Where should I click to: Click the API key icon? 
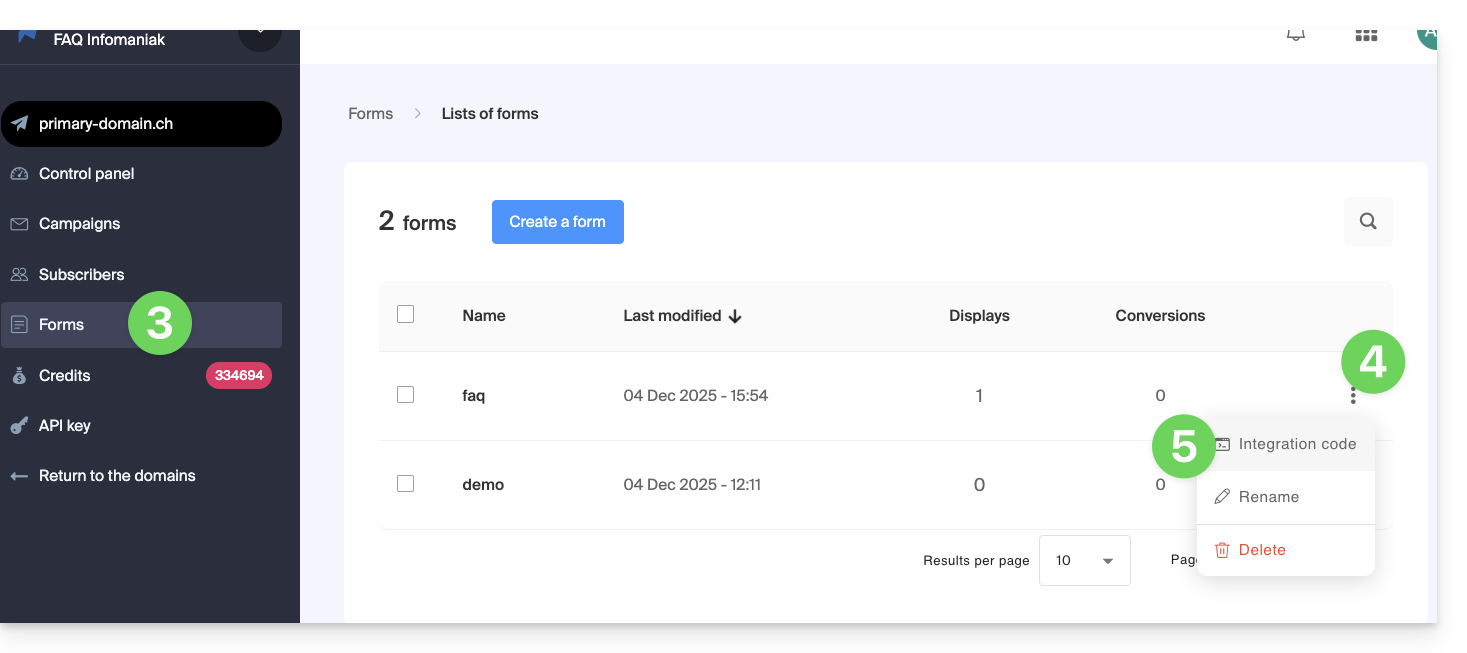pyautogui.click(x=19, y=426)
